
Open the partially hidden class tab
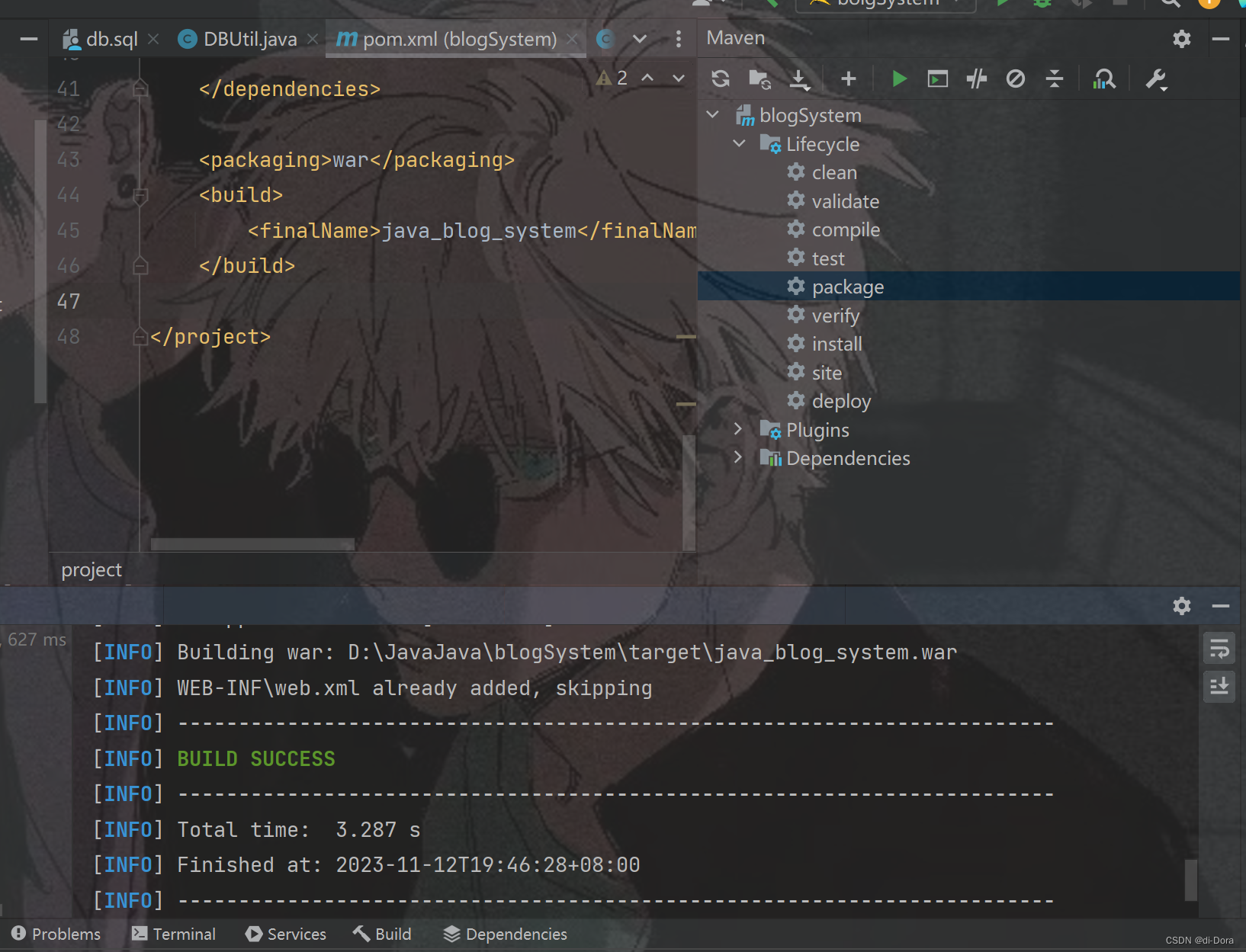tap(606, 39)
